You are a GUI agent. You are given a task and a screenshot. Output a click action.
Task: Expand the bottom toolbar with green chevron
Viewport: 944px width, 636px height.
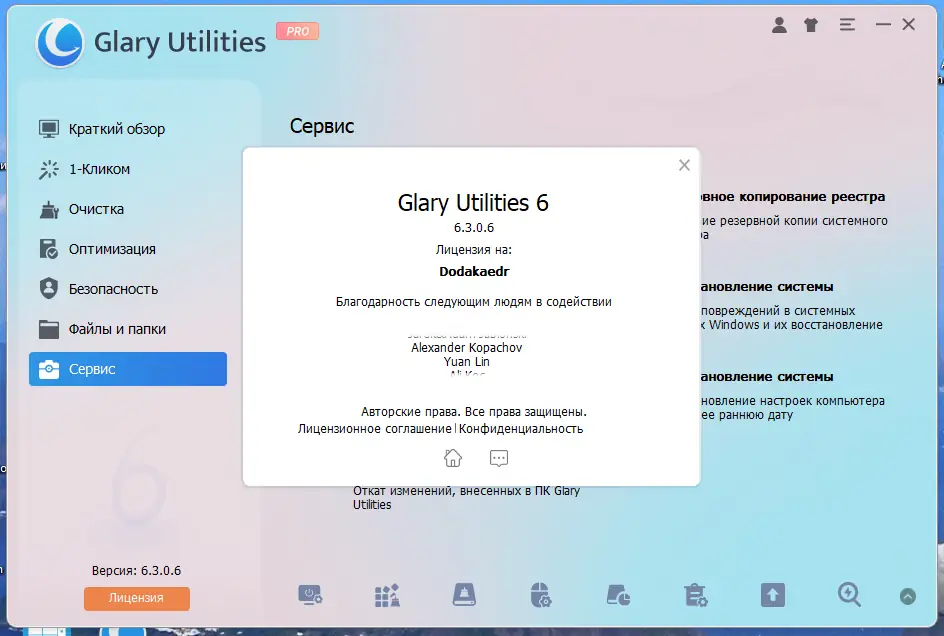[907, 596]
